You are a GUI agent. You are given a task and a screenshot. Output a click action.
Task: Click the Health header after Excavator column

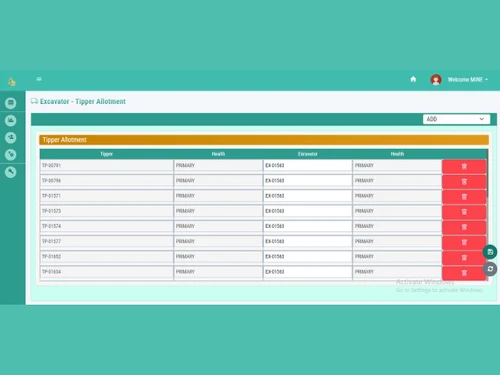(397, 154)
